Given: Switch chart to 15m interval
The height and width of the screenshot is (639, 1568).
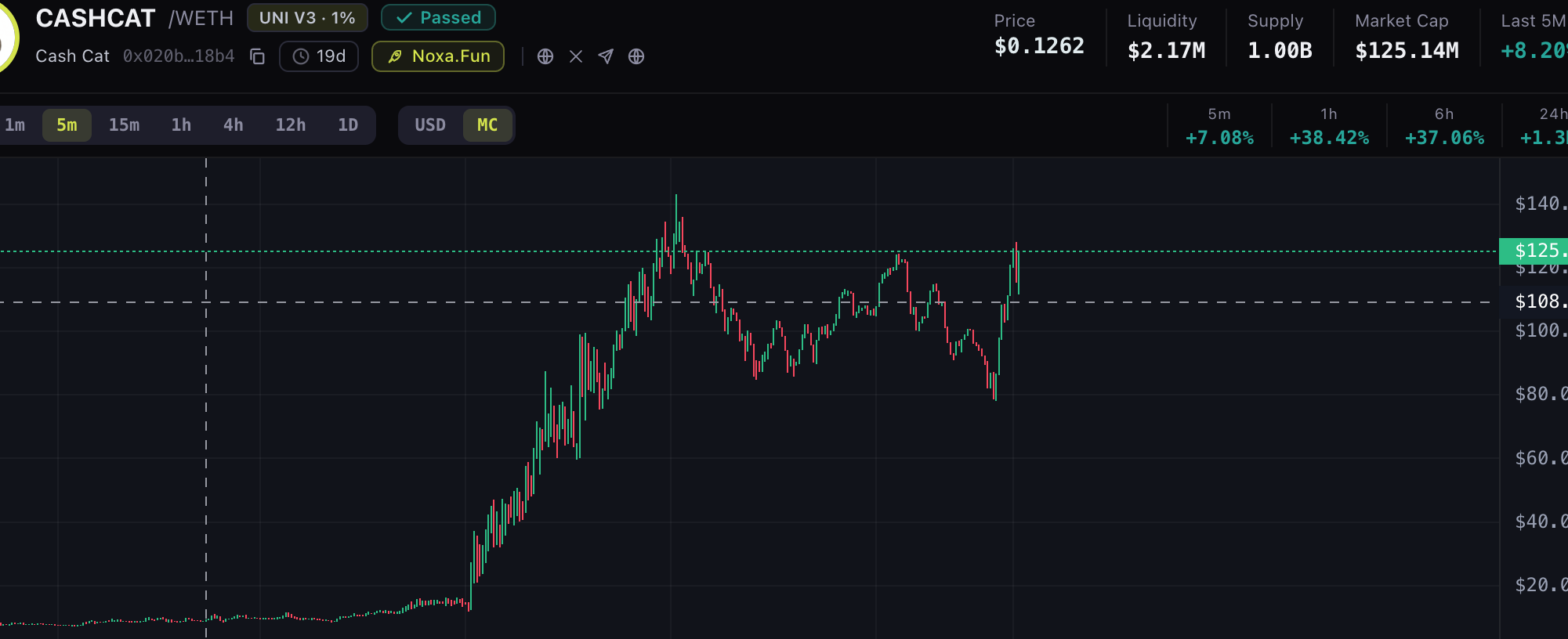Looking at the screenshot, I should pyautogui.click(x=124, y=125).
